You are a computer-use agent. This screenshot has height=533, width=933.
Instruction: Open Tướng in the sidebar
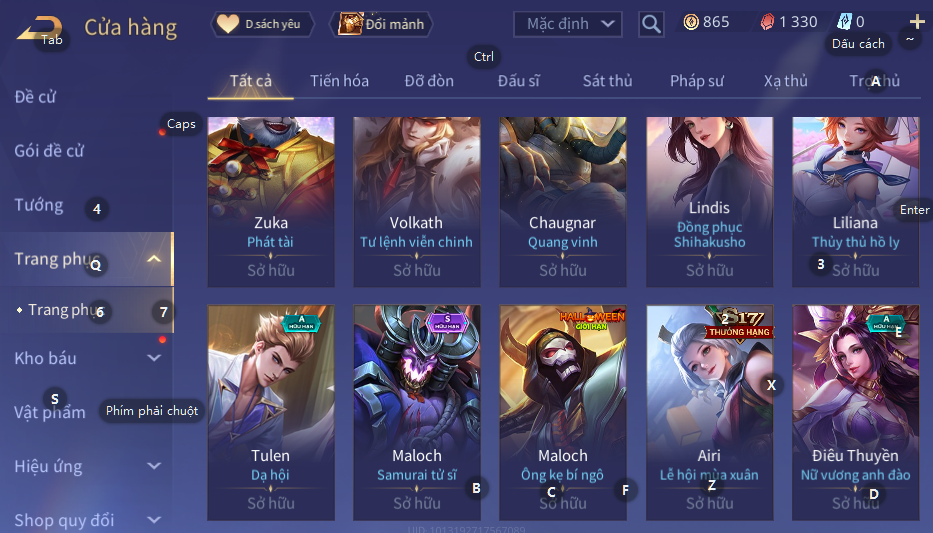[x=39, y=205]
